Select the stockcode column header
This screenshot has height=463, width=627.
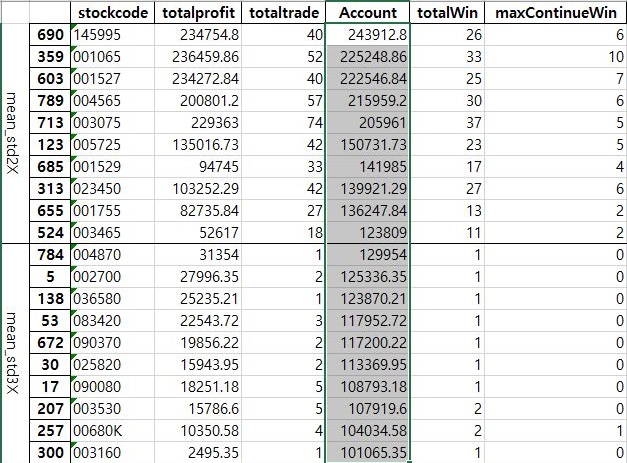click(112, 13)
